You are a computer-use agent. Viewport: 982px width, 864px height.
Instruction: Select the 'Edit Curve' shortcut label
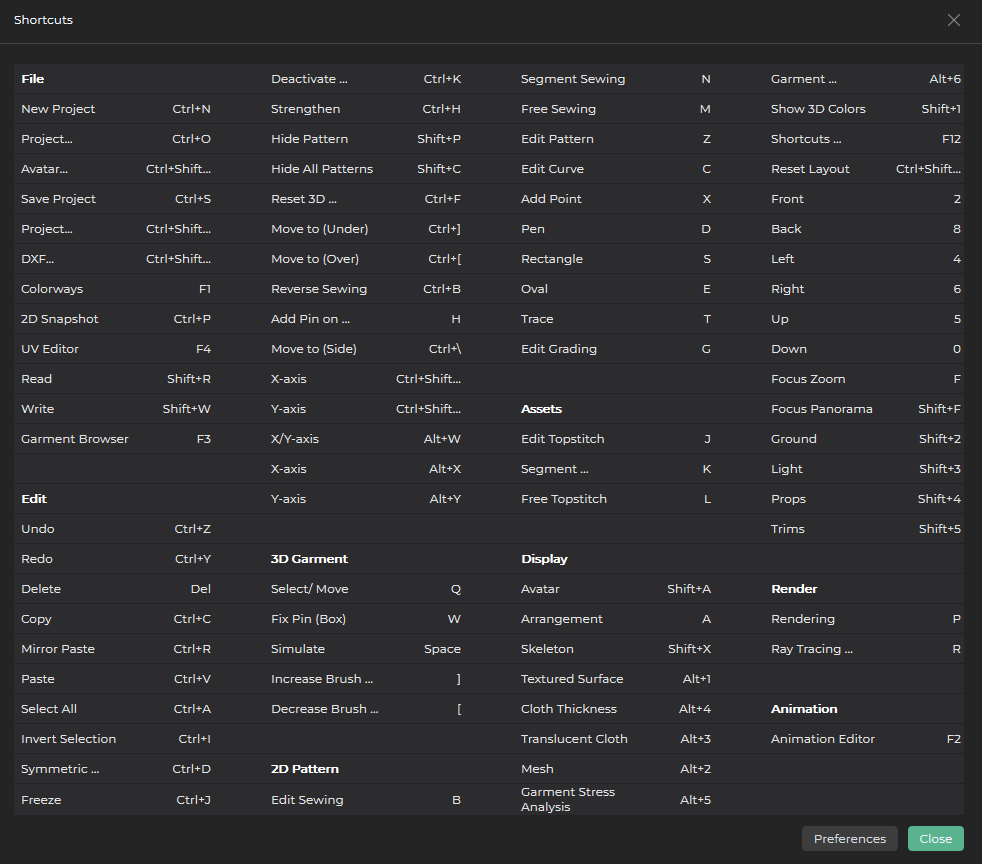pos(552,169)
